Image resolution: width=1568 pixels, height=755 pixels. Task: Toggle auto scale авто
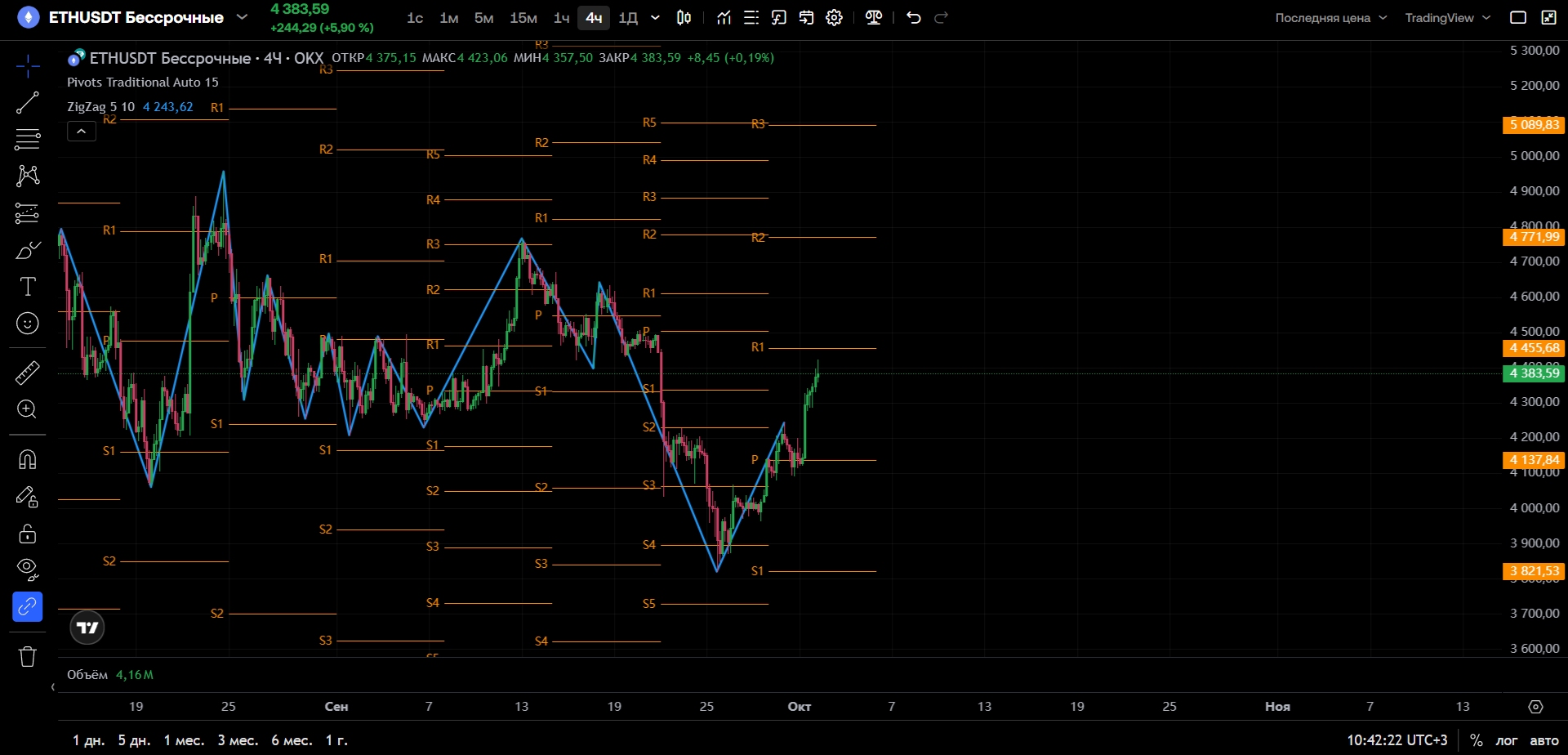[x=1543, y=740]
